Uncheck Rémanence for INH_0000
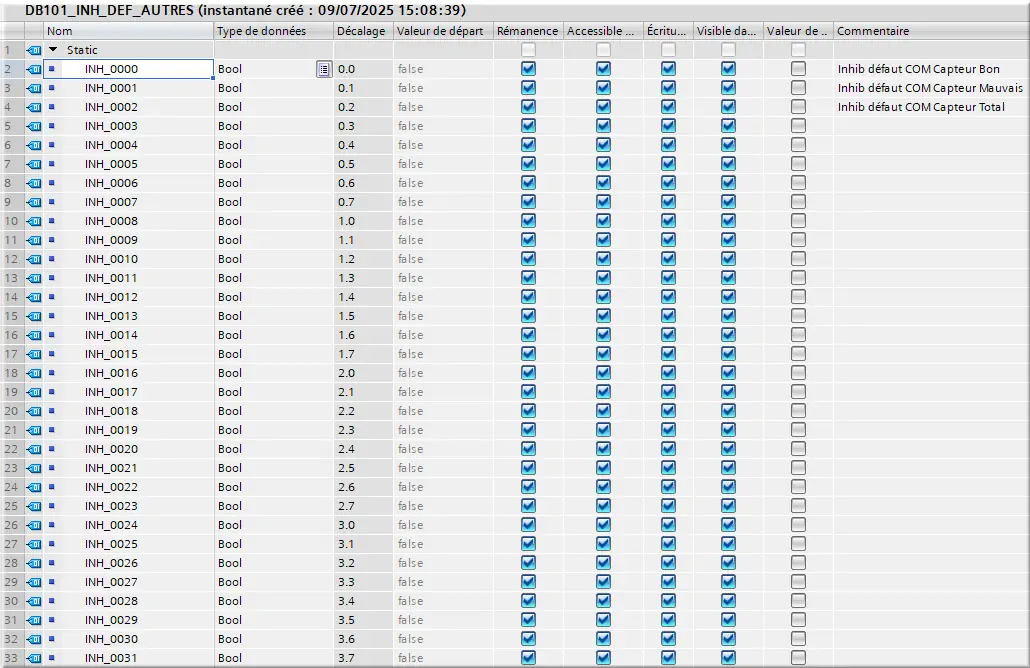 (528, 68)
